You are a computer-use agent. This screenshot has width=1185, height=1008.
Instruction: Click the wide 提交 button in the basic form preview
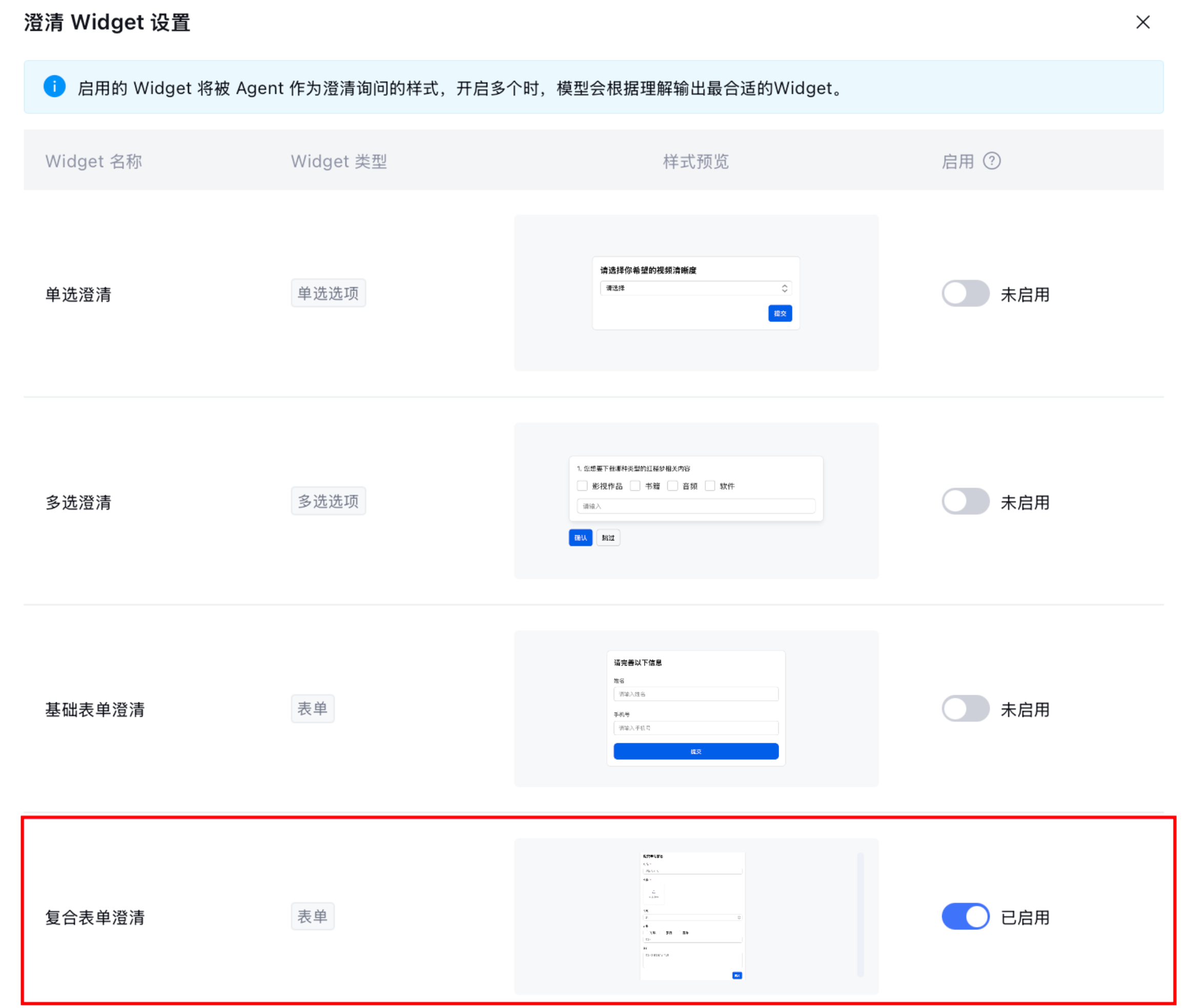click(x=695, y=752)
